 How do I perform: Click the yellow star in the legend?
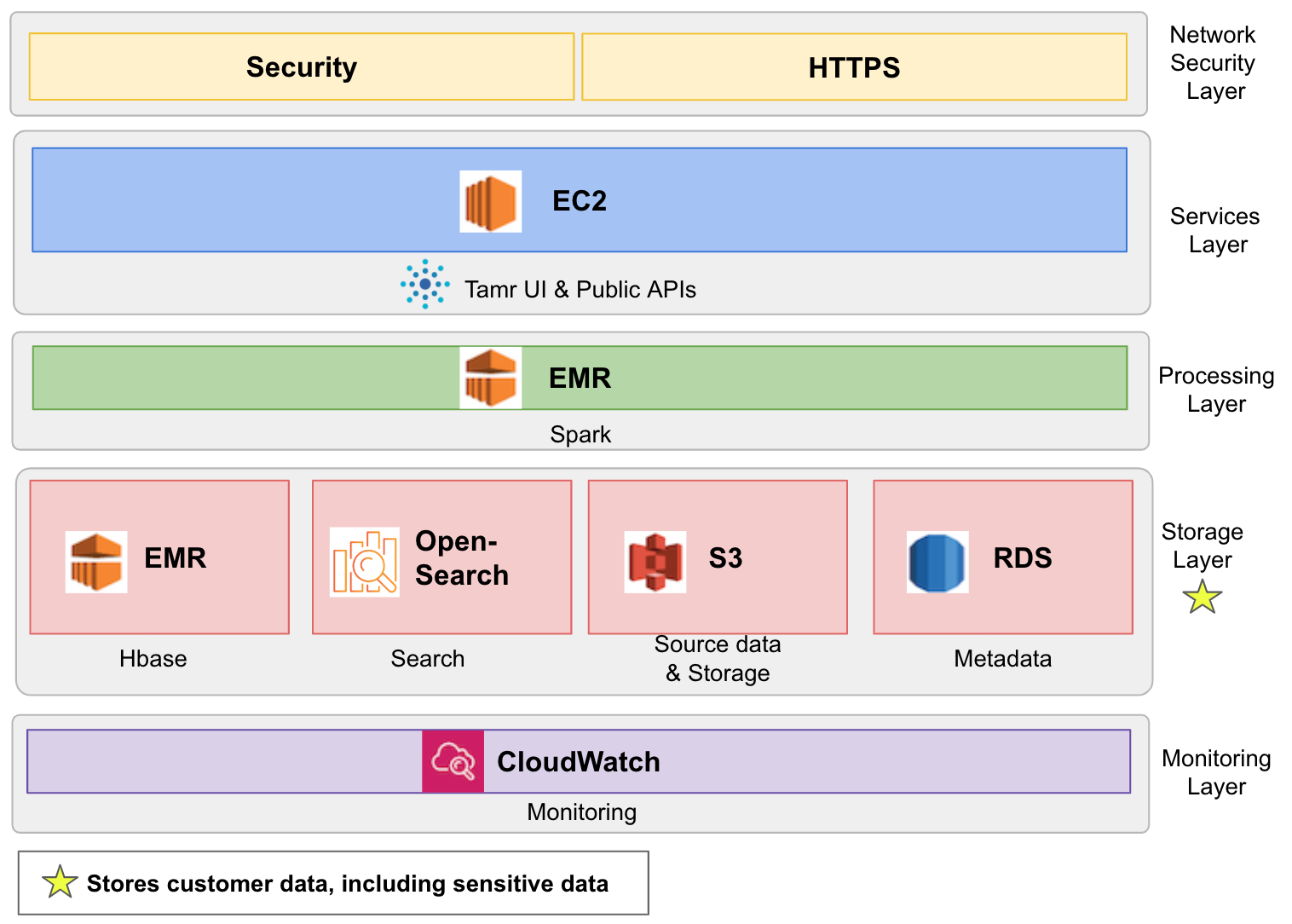click(60, 882)
